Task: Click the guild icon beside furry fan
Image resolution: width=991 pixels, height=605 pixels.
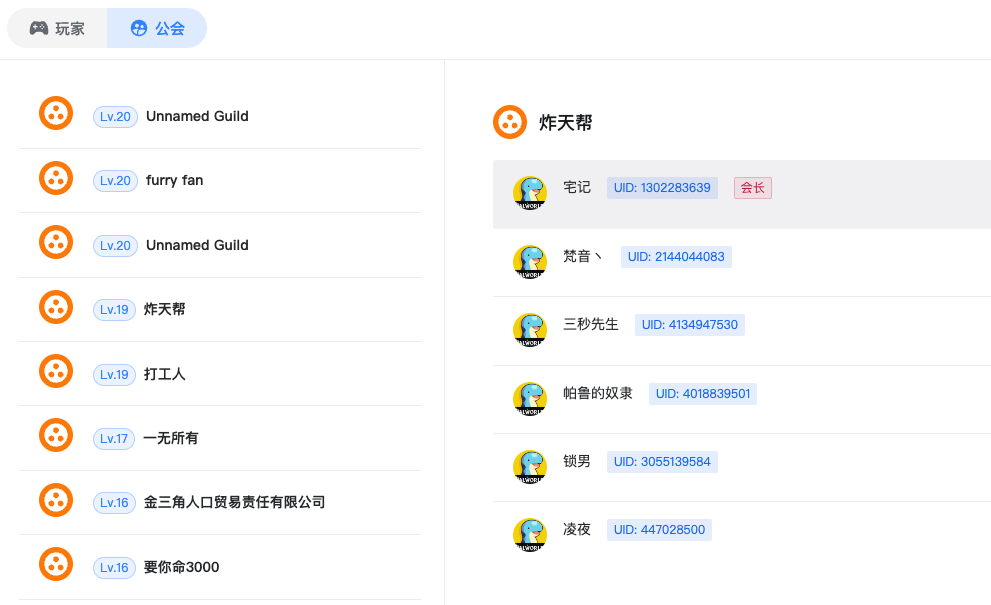Action: (56, 178)
